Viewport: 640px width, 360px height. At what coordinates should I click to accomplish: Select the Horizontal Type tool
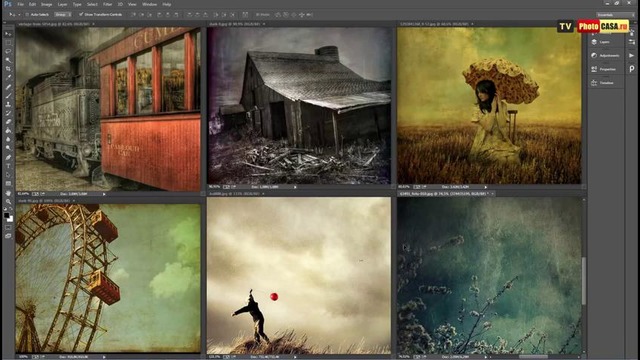pos(8,166)
